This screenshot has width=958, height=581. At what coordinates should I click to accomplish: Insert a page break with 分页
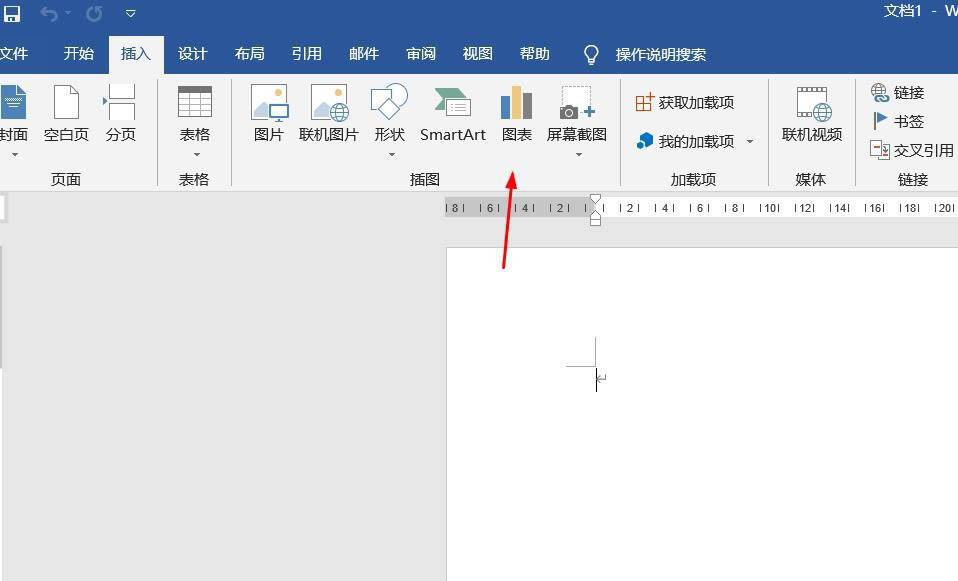(x=121, y=112)
